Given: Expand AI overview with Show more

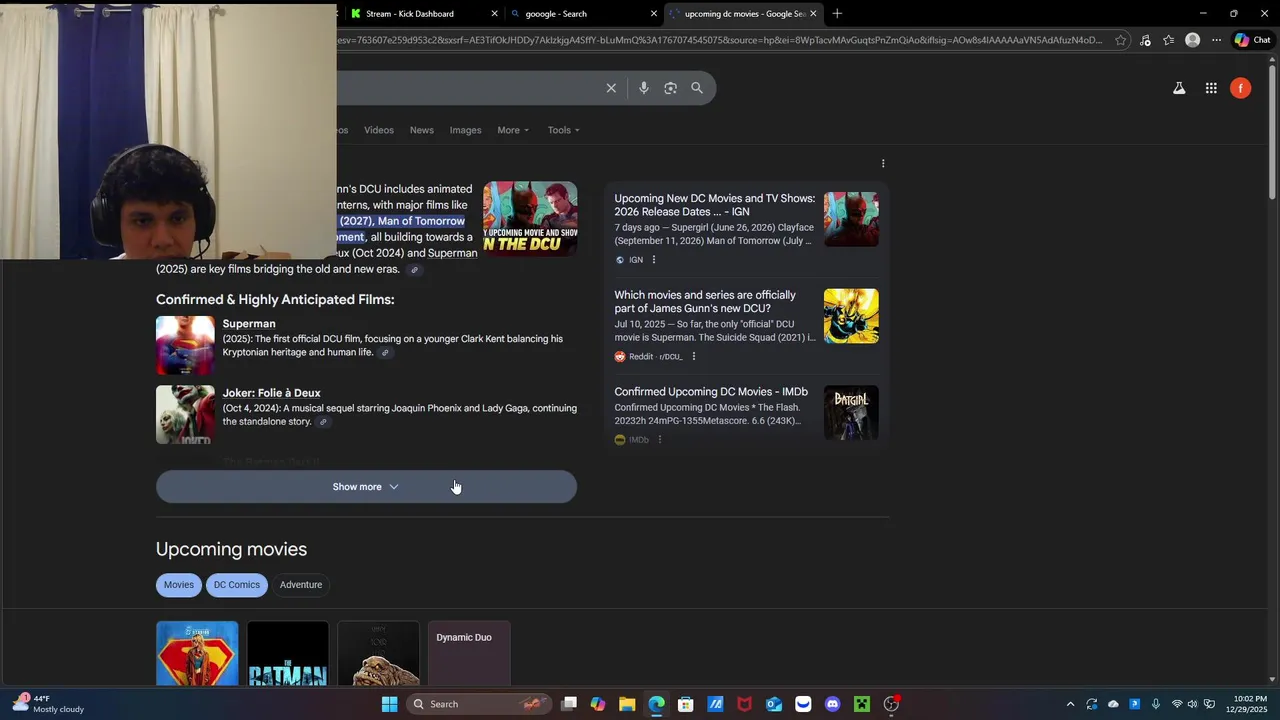Looking at the screenshot, I should [366, 487].
